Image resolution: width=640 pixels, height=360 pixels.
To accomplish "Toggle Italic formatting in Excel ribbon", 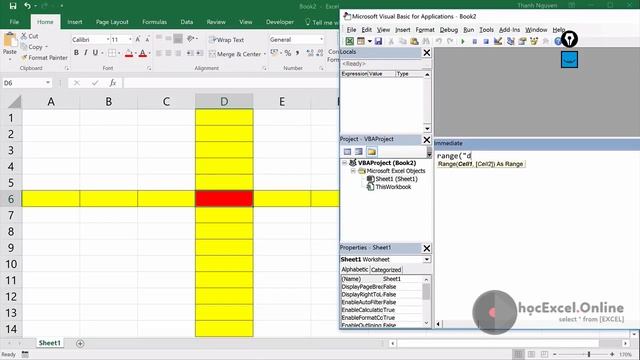I will [x=86, y=53].
